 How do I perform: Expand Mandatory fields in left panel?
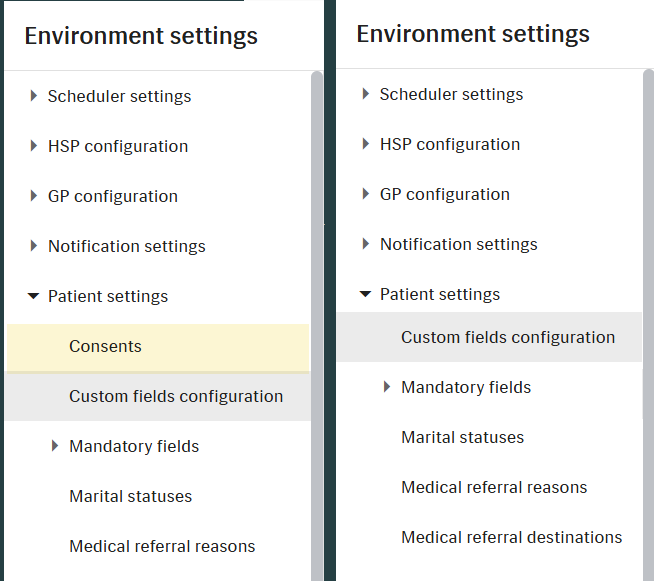[55, 446]
